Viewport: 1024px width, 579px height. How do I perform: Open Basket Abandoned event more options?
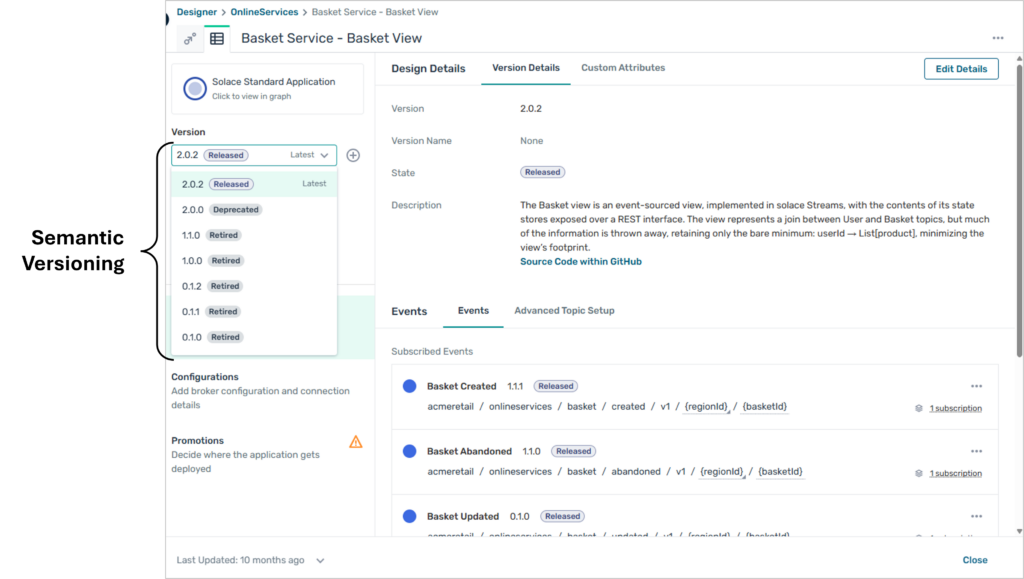[976, 451]
